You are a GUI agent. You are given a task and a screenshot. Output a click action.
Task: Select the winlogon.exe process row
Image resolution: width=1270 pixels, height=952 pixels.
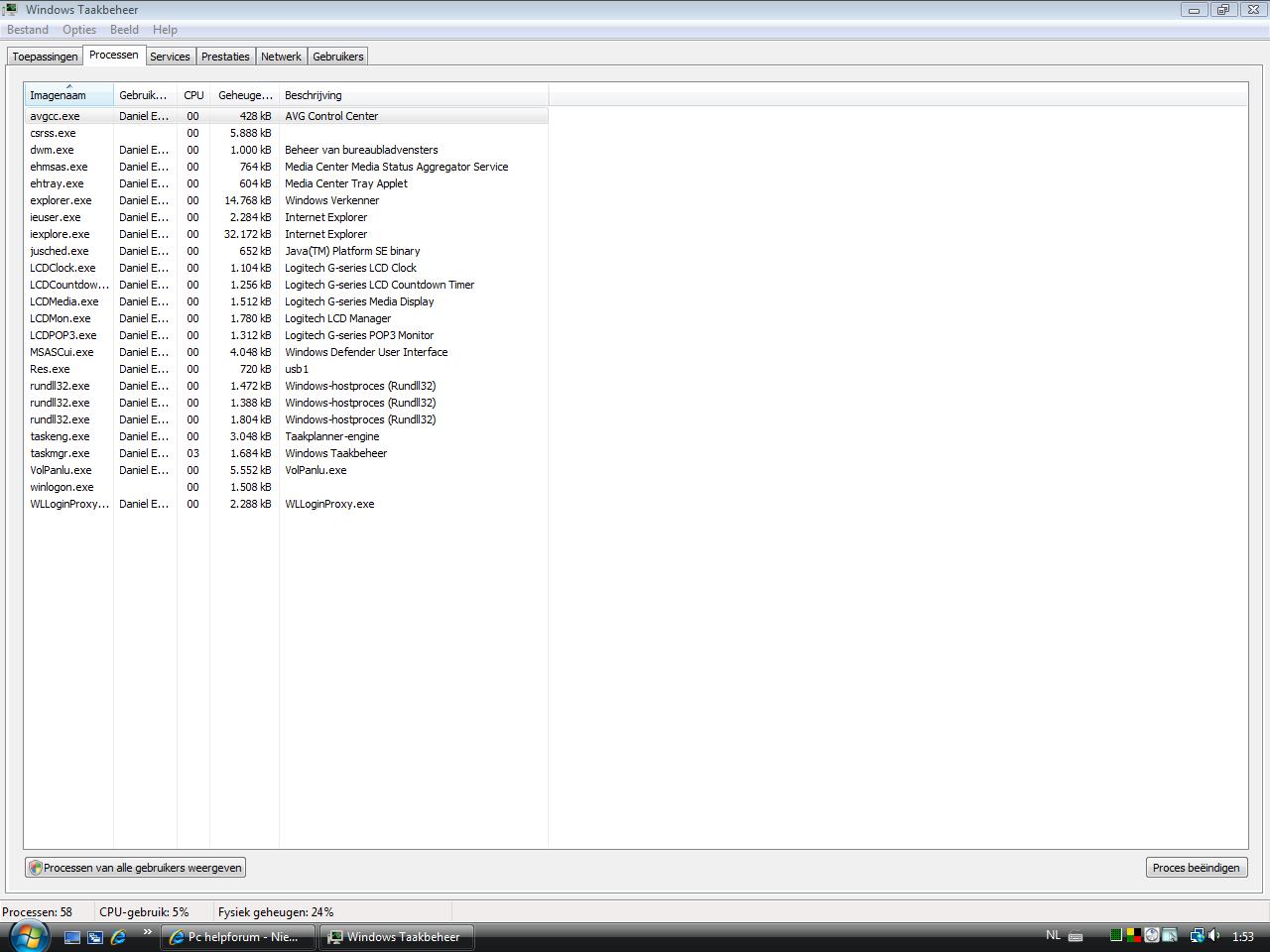(287, 487)
